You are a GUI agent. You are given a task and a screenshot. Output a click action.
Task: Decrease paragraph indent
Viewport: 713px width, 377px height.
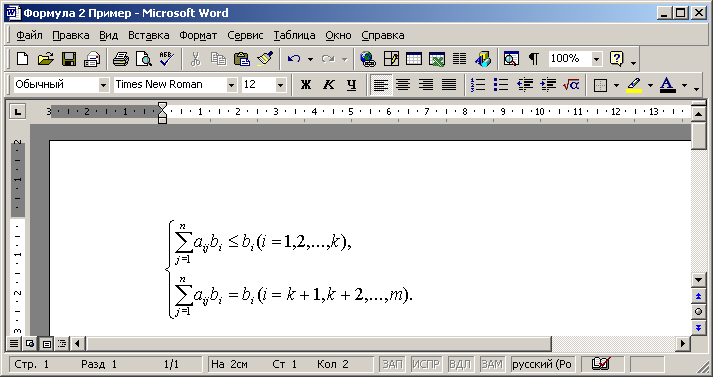pos(525,85)
